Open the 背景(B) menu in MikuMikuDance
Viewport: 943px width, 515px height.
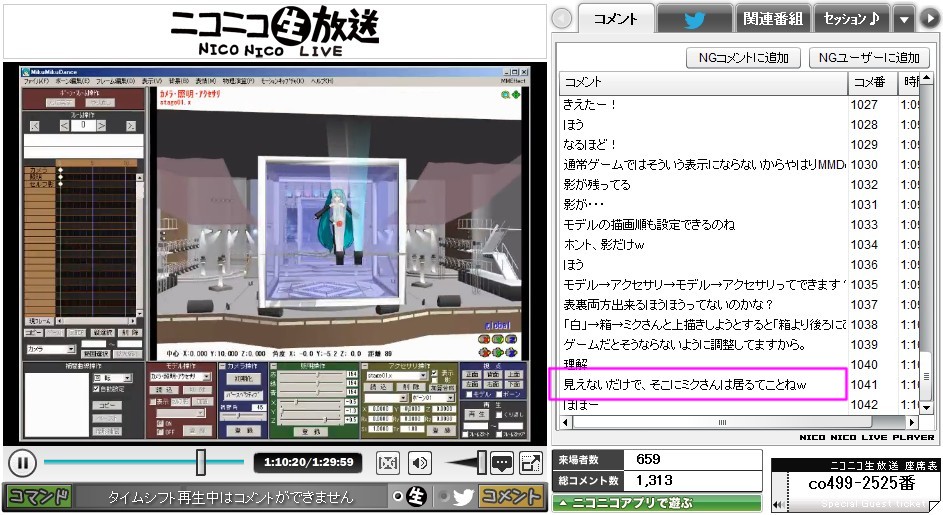point(177,81)
